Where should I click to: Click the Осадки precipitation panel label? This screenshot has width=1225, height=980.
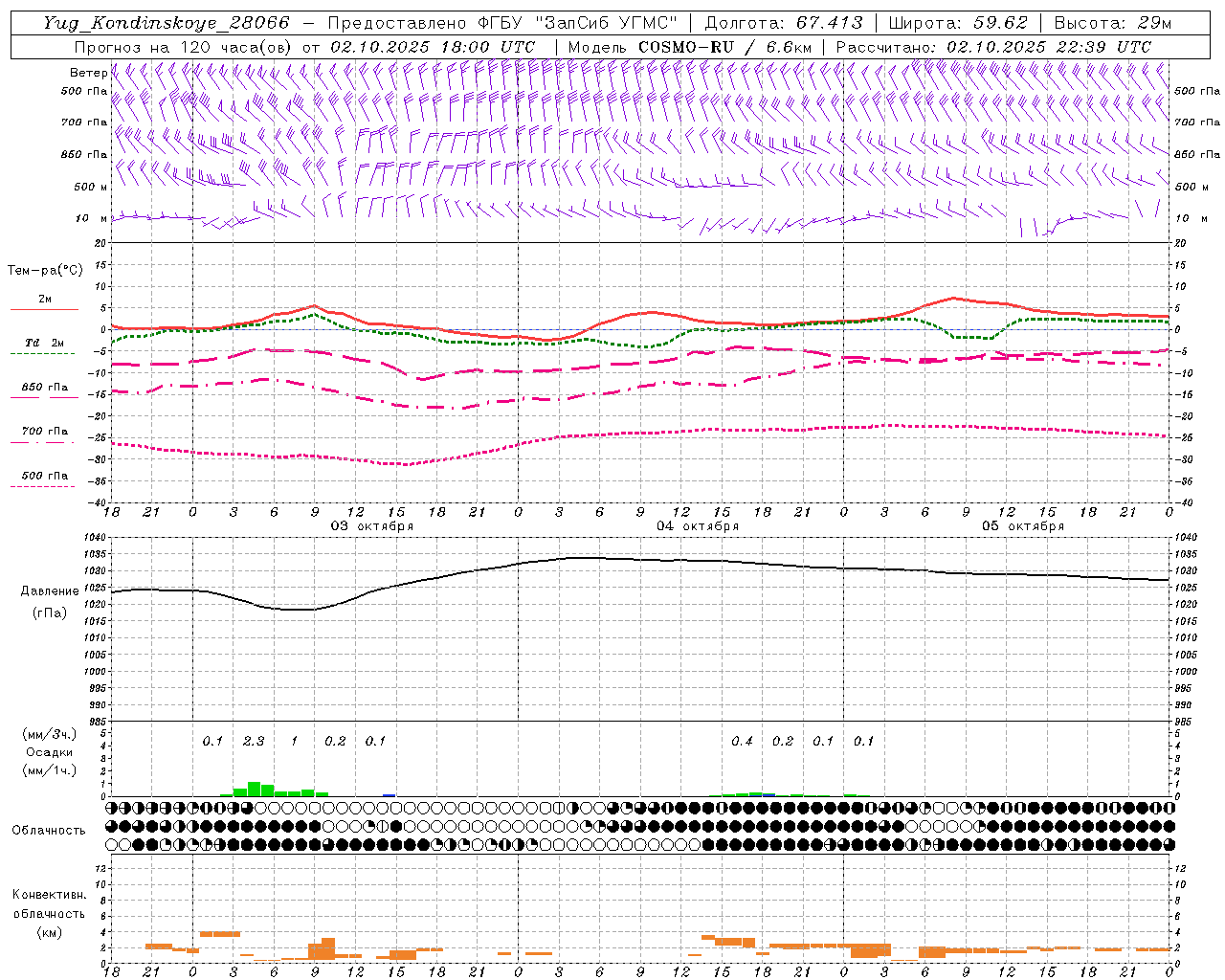pyautogui.click(x=50, y=752)
